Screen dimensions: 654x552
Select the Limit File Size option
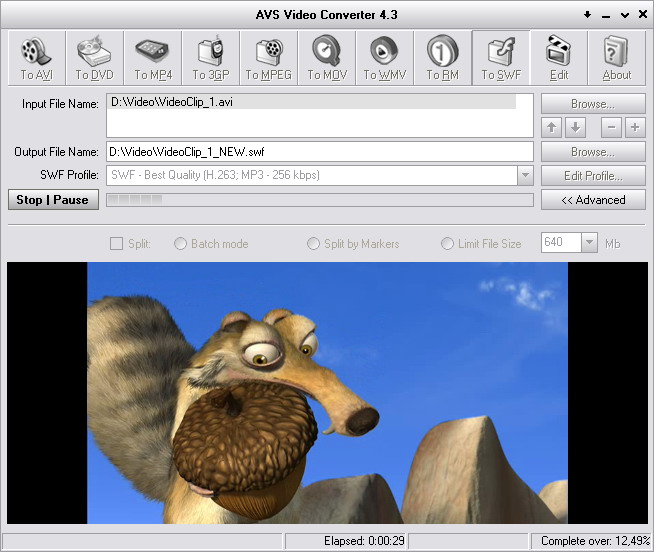tap(448, 244)
